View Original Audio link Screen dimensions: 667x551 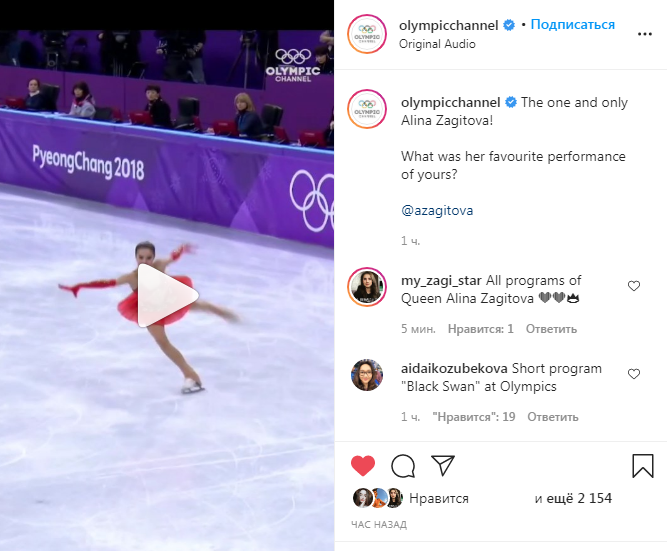(x=437, y=44)
